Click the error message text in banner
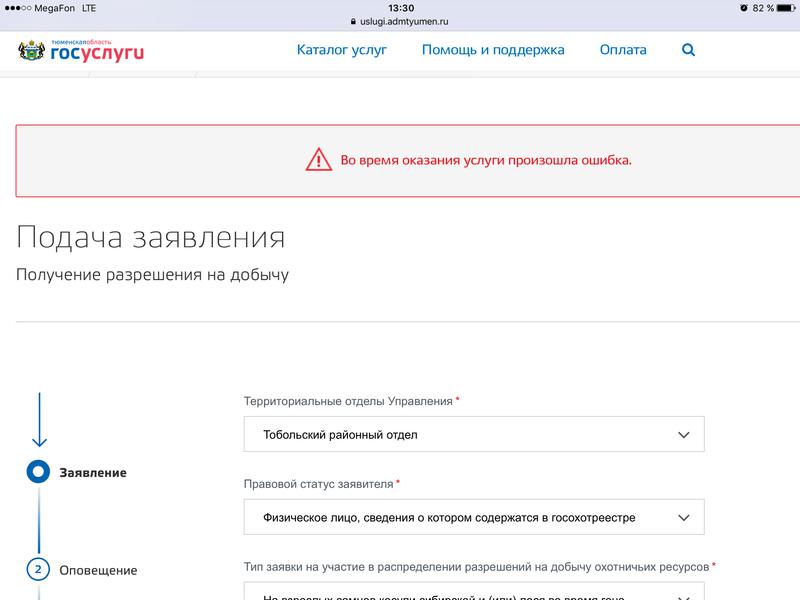Viewport: 800px width, 600px height. 486,160
